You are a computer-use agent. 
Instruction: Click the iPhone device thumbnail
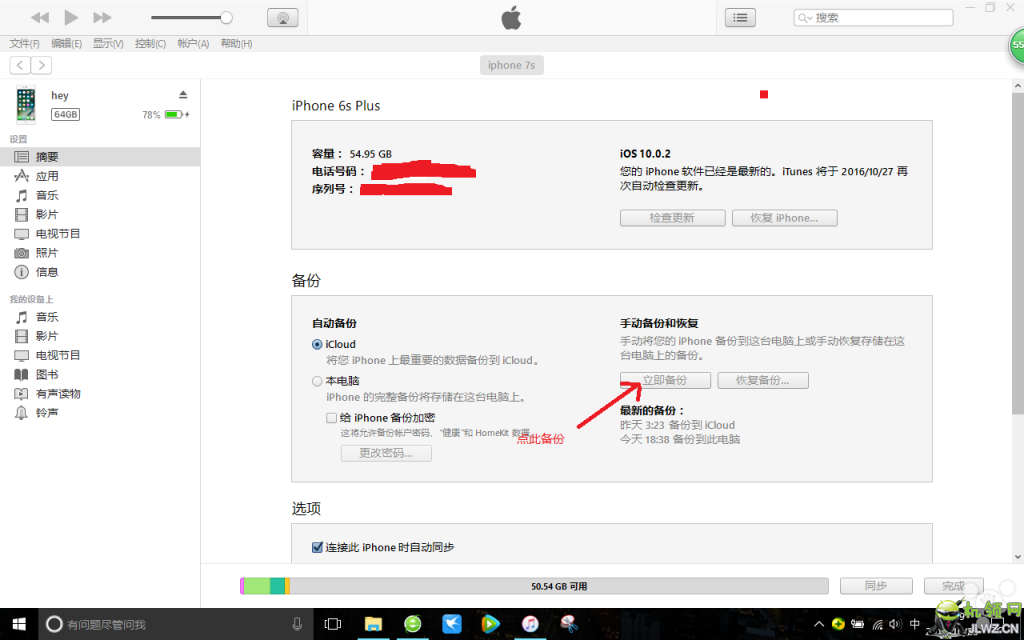click(x=25, y=104)
